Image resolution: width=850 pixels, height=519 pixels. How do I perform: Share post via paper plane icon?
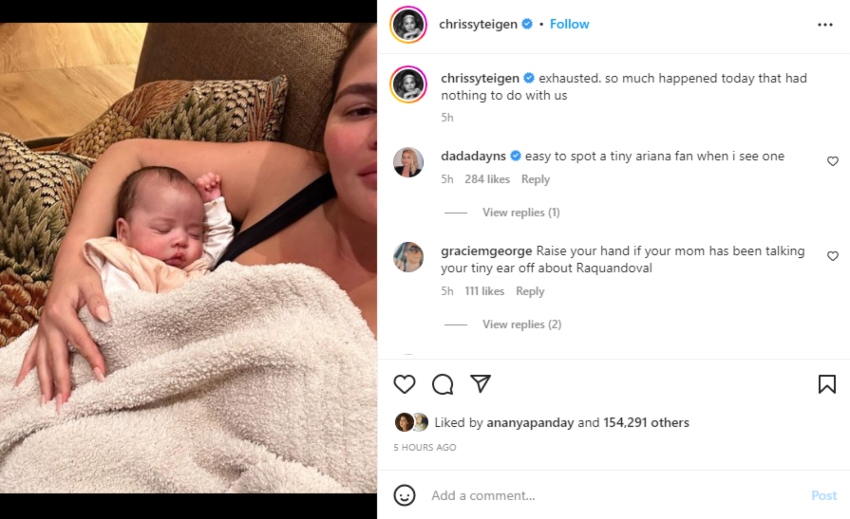[480, 384]
